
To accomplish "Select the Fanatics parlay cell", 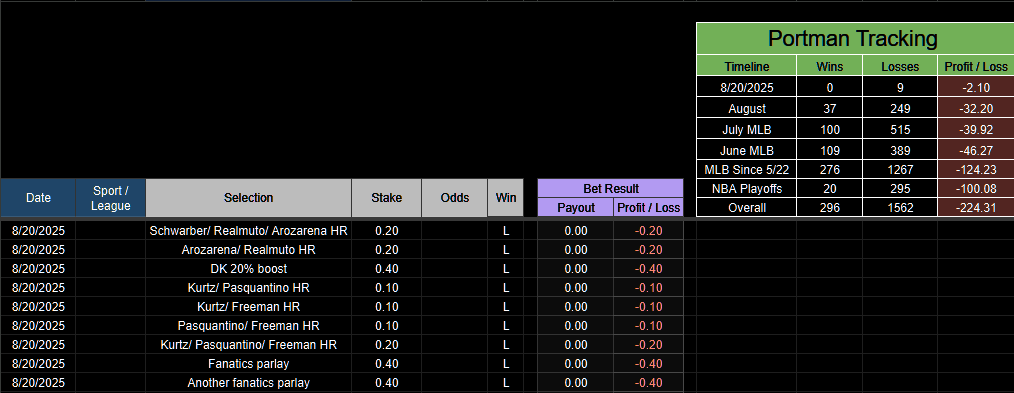I will click(248, 364).
